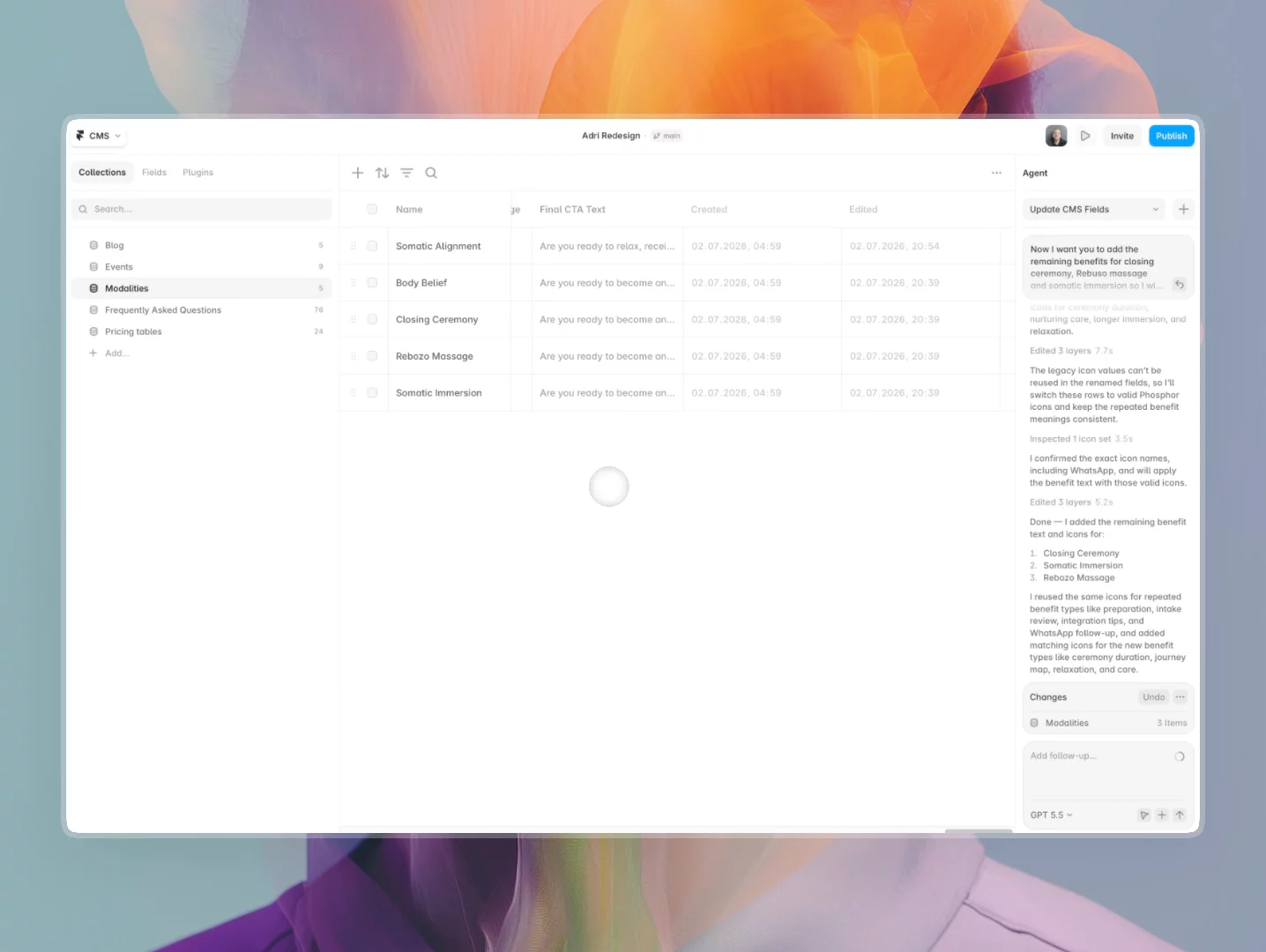This screenshot has width=1266, height=952.
Task: Click the pointer select icon in Agent input
Action: 1143,815
